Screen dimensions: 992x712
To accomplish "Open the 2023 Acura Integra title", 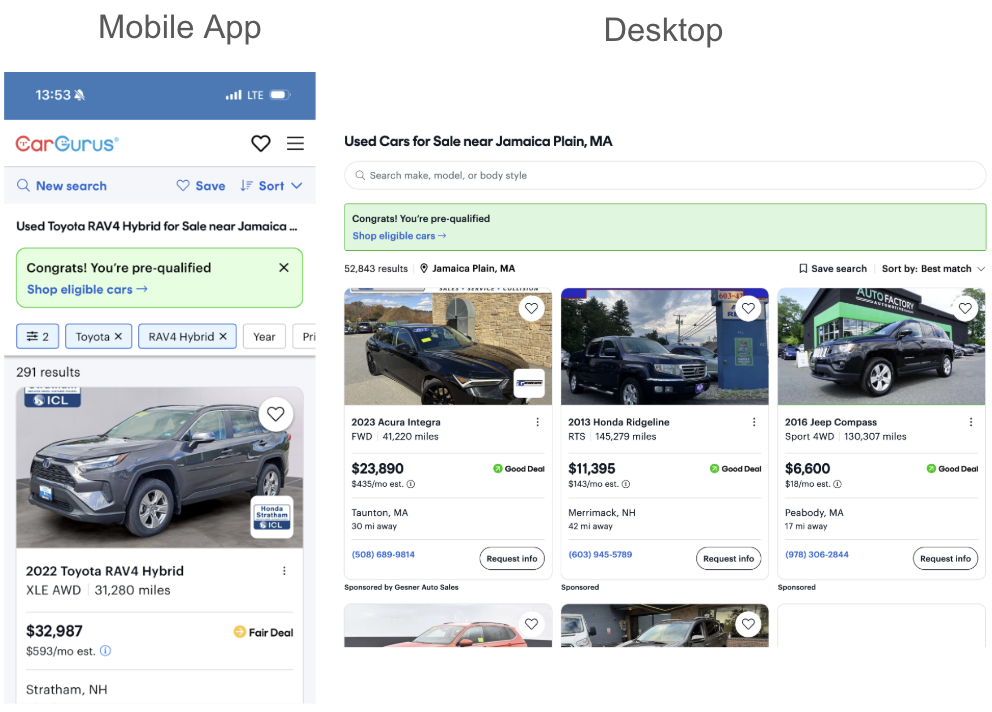I will pyautogui.click(x=396, y=422).
